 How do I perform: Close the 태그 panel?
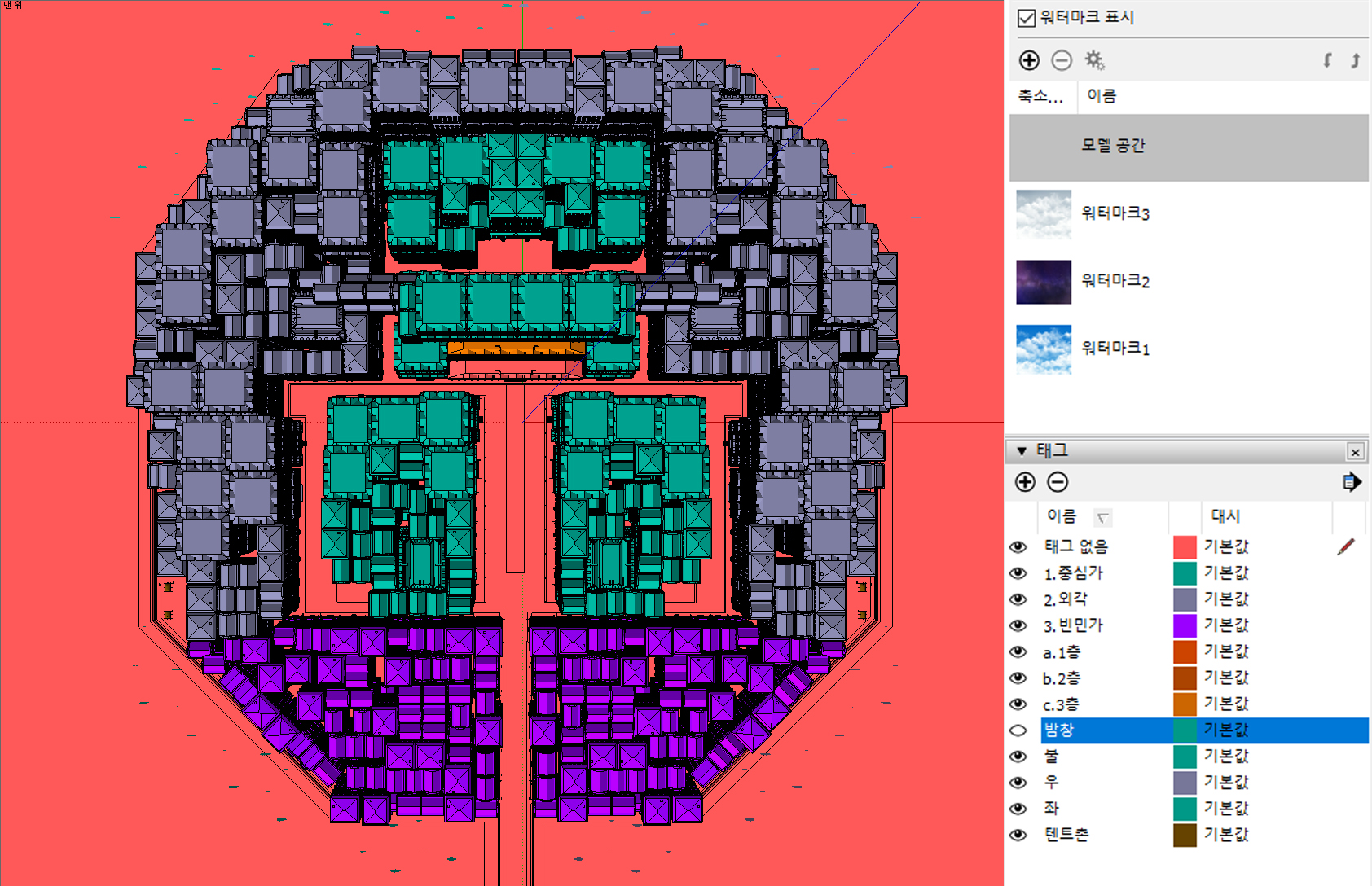click(1355, 452)
